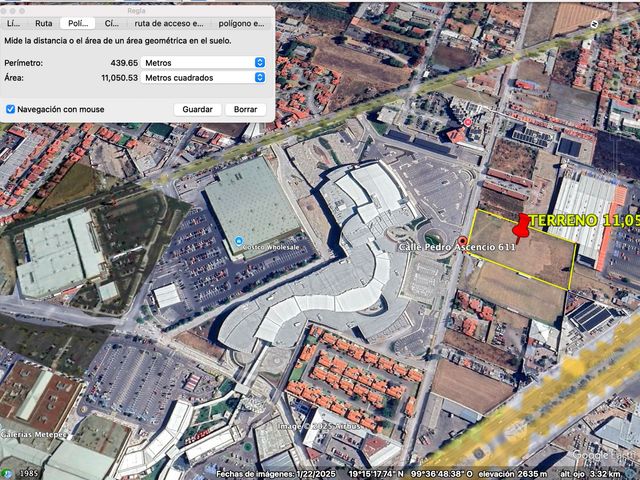The image size is (640, 480).
Task: Click the area value 11,050.53
Action: (x=119, y=78)
